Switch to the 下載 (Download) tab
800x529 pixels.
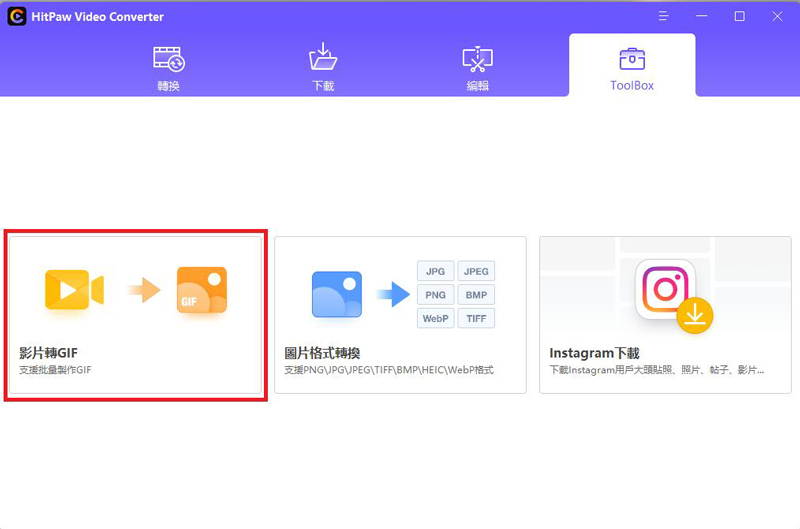click(323, 68)
